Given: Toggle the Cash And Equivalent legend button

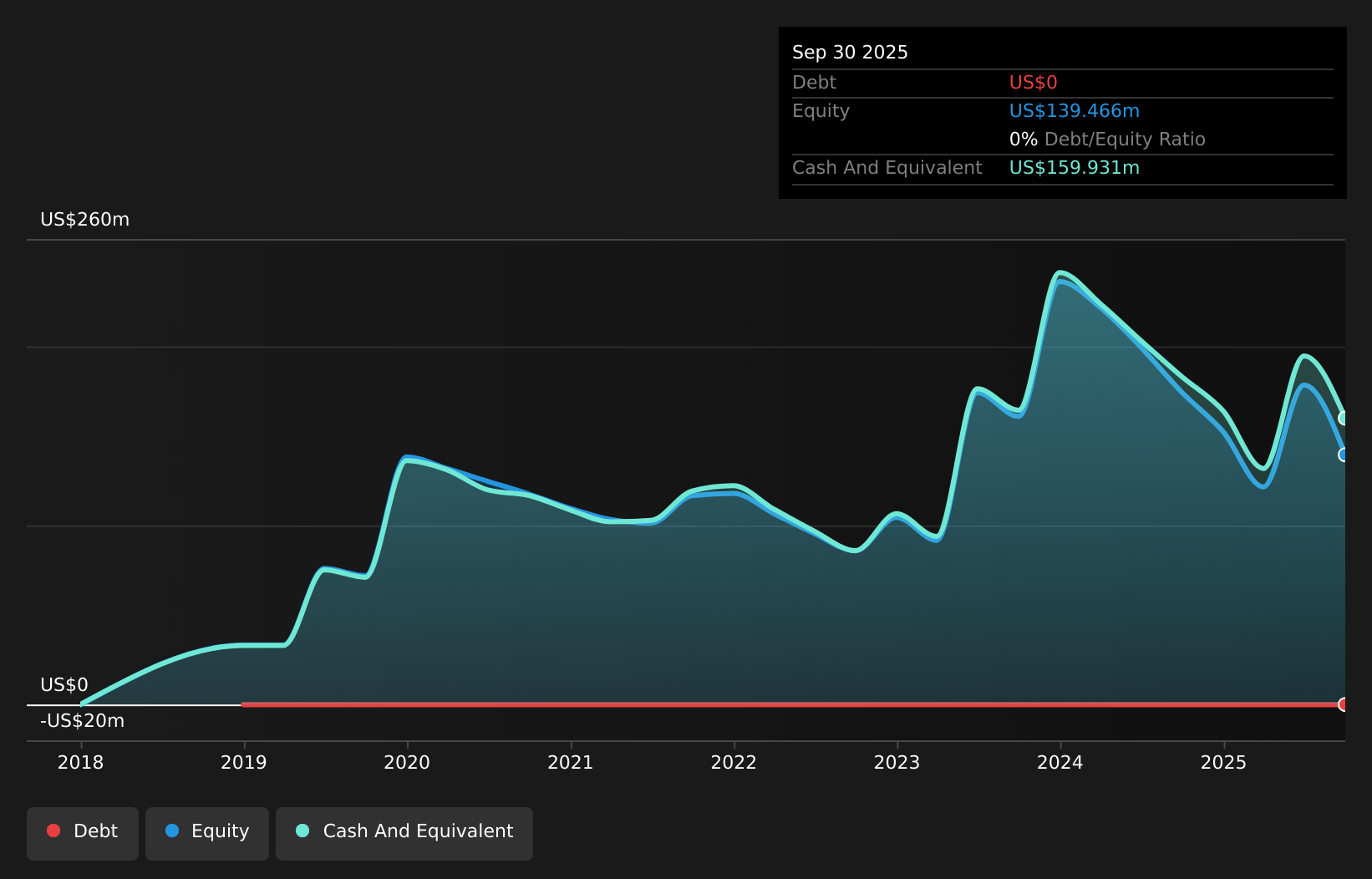Looking at the screenshot, I should [404, 834].
